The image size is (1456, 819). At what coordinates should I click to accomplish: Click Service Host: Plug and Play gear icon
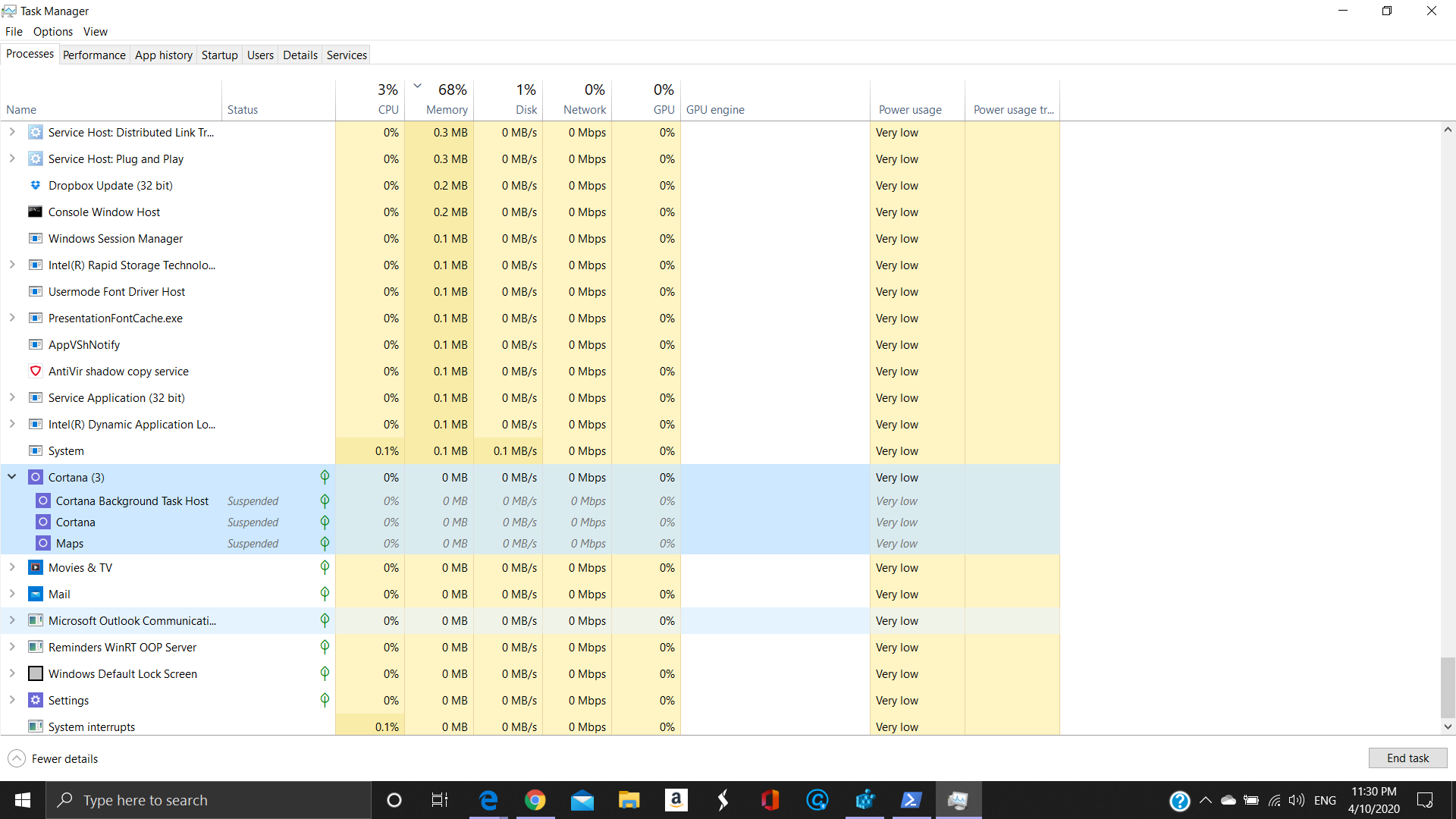36,159
